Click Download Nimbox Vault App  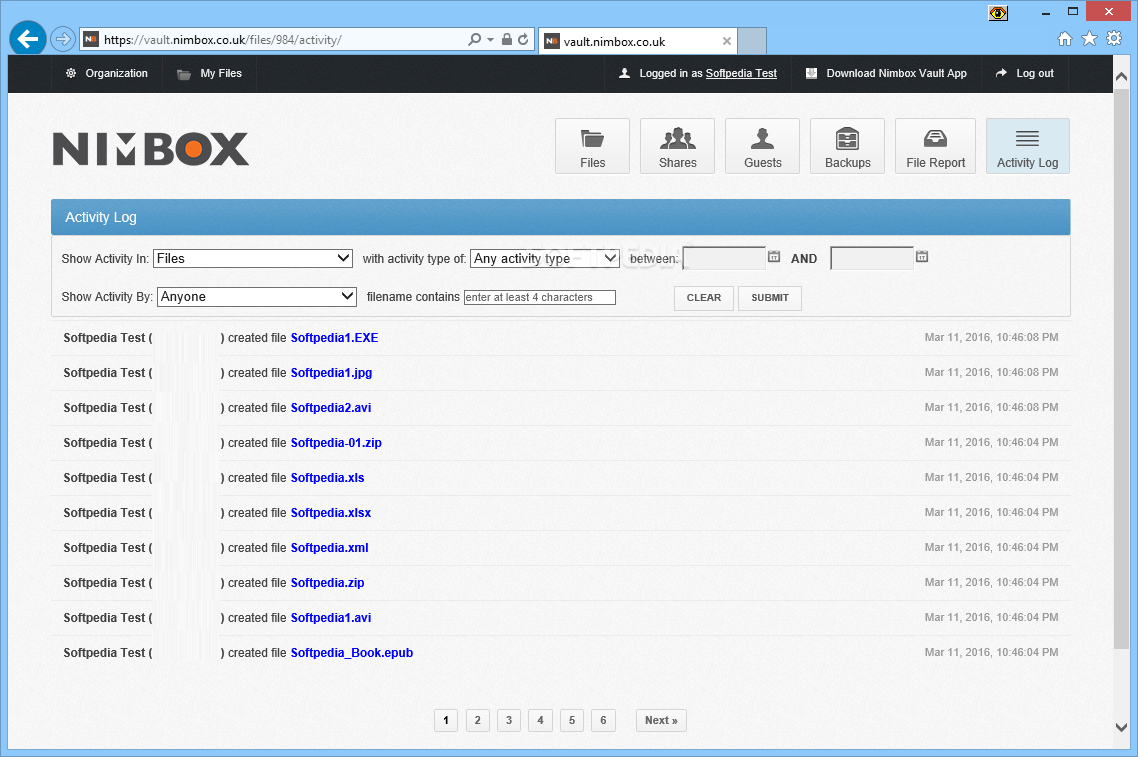pos(886,73)
